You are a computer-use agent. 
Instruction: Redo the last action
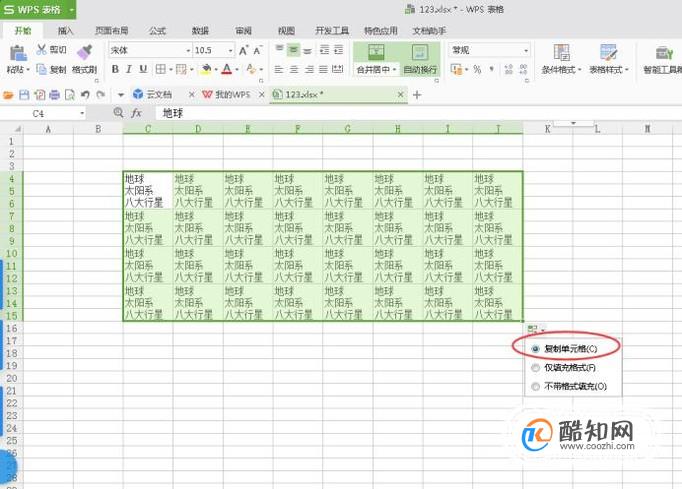click(x=100, y=95)
